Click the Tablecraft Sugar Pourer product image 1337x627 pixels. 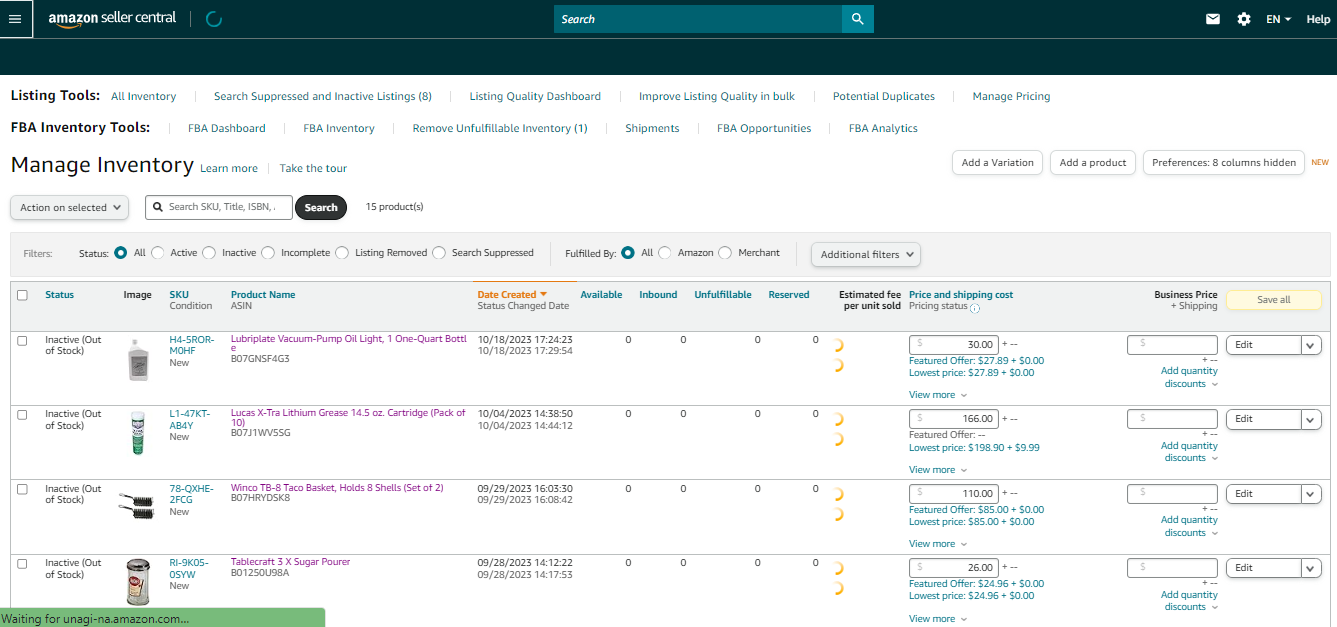click(138, 582)
